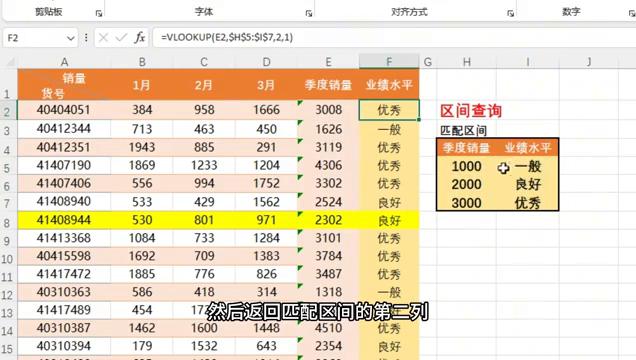This screenshot has width=636, height=360.
Task: Select cell with value 3008
Action: pyautogui.click(x=328, y=110)
